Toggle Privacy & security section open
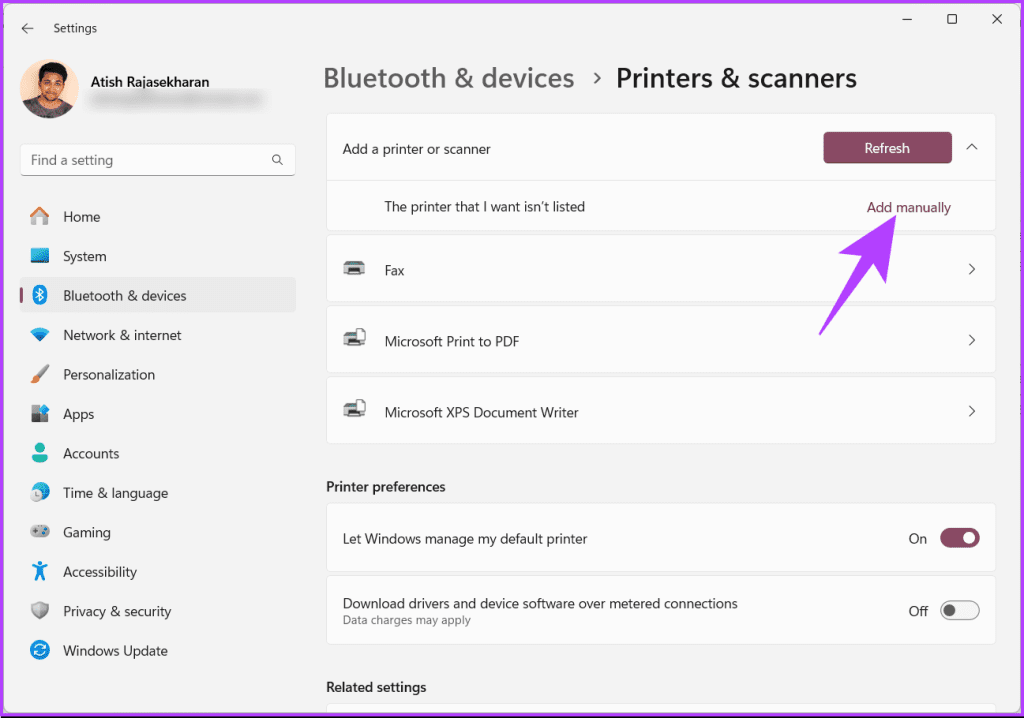The width and height of the screenshot is (1024, 718). (118, 611)
